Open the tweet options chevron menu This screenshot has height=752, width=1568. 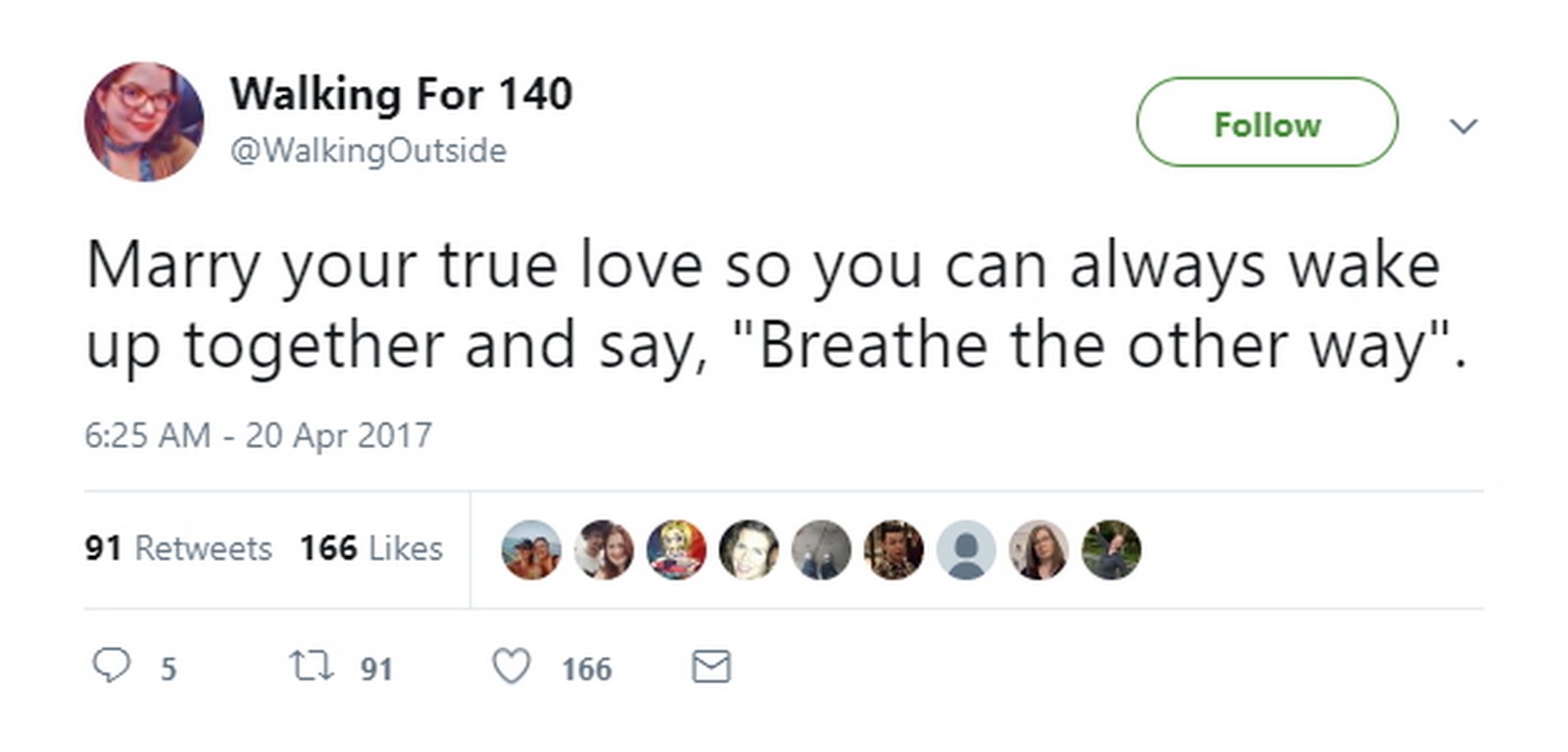1463,125
